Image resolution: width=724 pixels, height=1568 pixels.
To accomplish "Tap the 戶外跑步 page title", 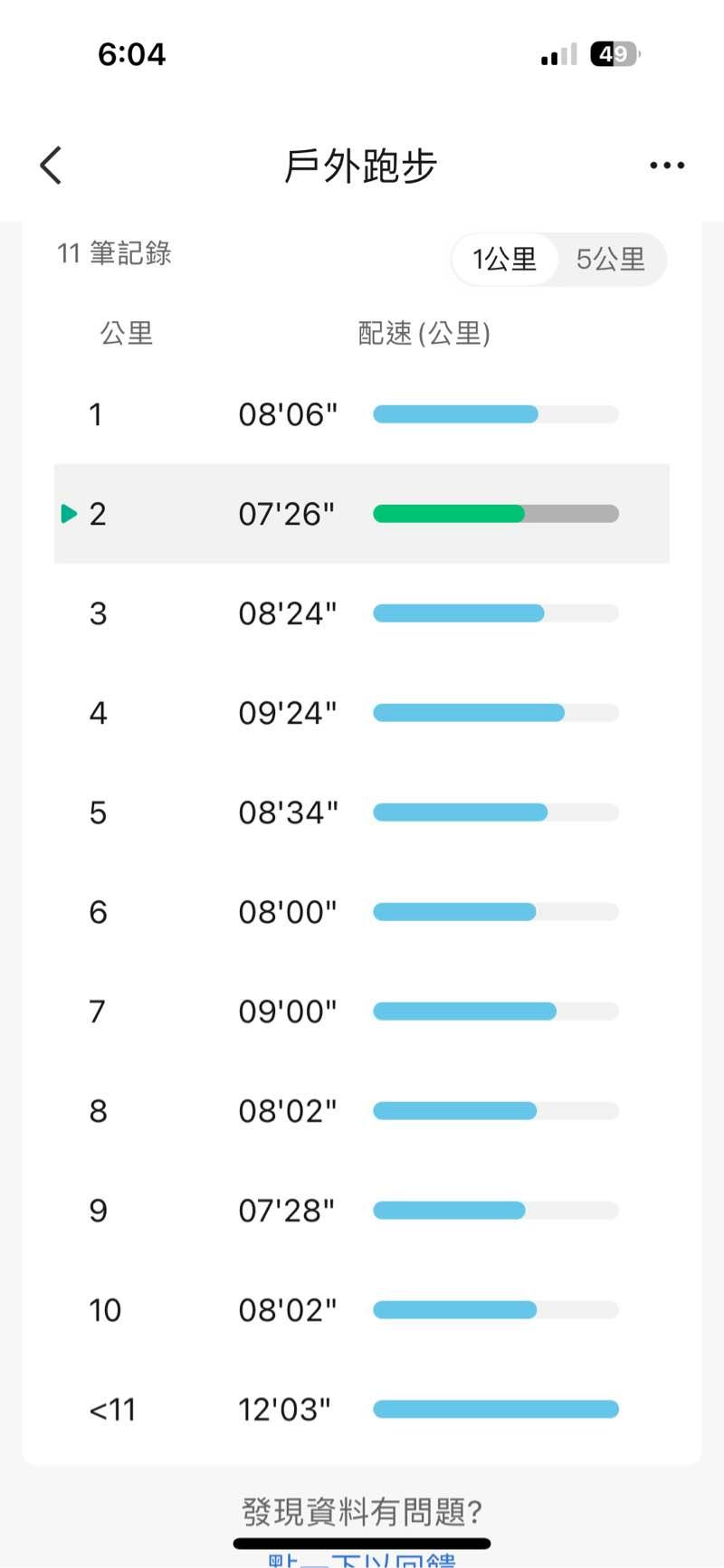I will tap(361, 166).
